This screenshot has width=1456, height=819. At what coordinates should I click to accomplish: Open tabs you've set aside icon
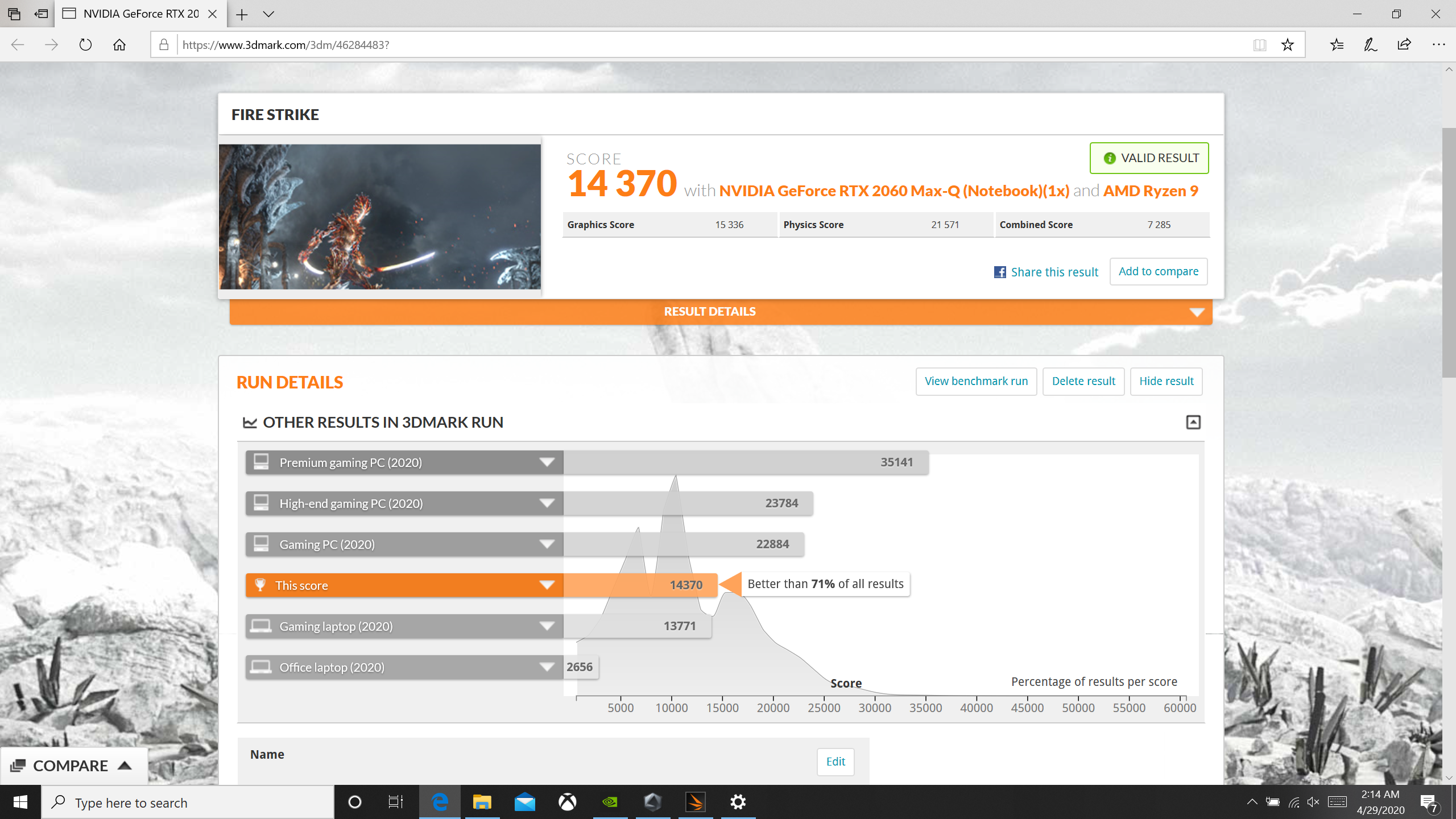[x=14, y=14]
